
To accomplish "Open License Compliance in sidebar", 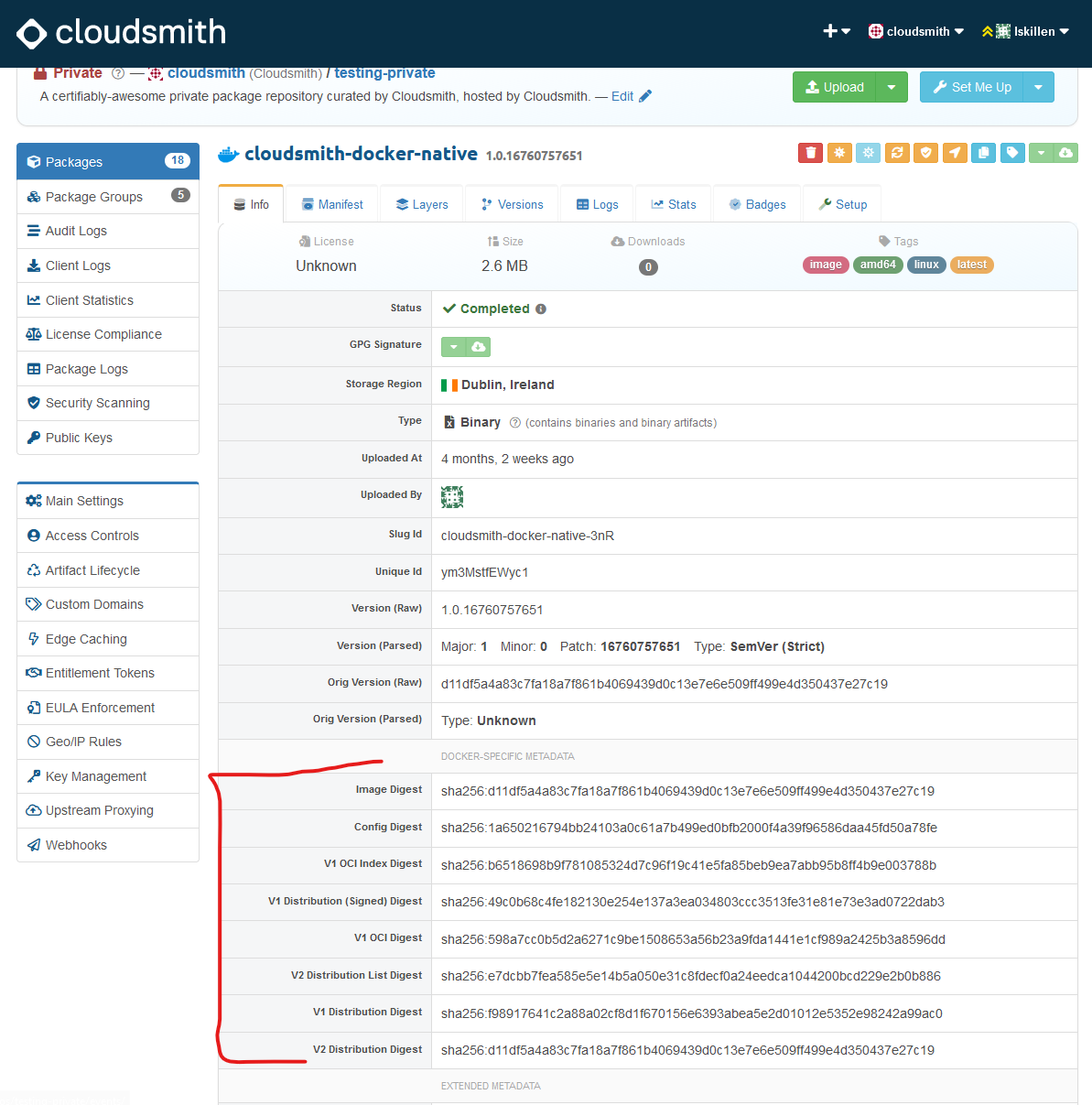I will tap(108, 334).
